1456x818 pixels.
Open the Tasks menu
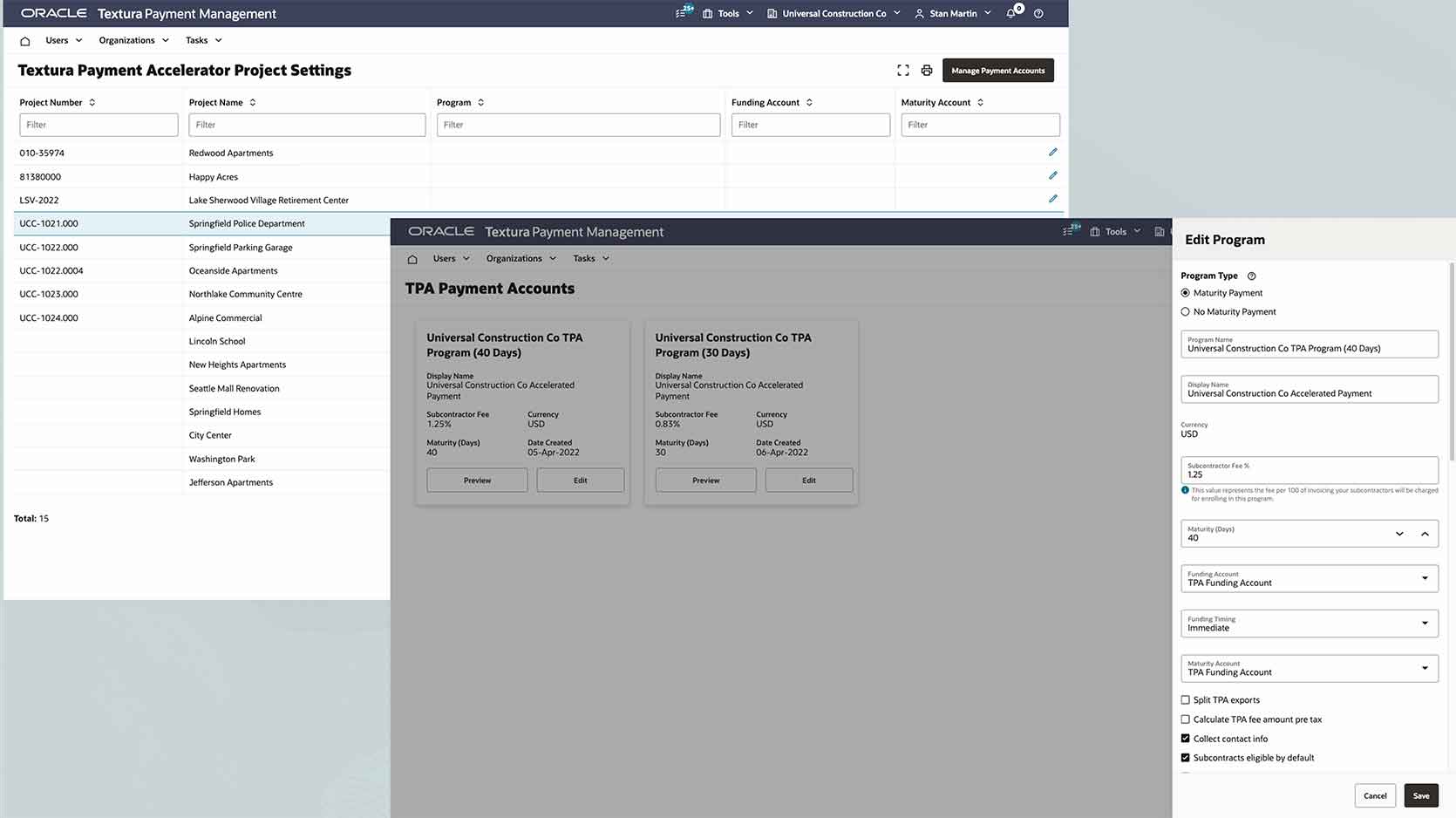pyautogui.click(x=203, y=41)
